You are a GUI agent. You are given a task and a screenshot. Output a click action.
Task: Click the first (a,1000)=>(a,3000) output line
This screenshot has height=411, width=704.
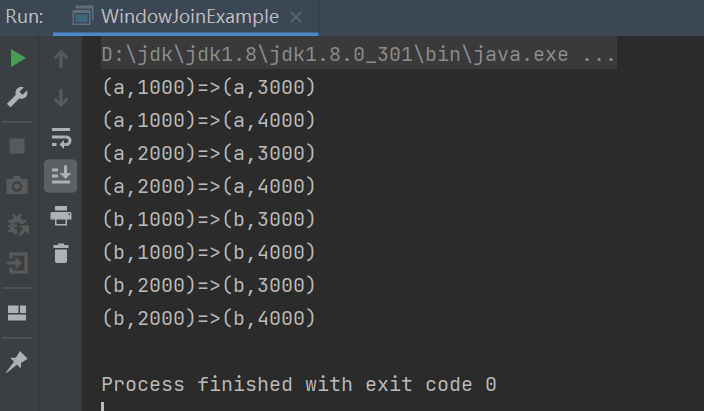pos(209,88)
